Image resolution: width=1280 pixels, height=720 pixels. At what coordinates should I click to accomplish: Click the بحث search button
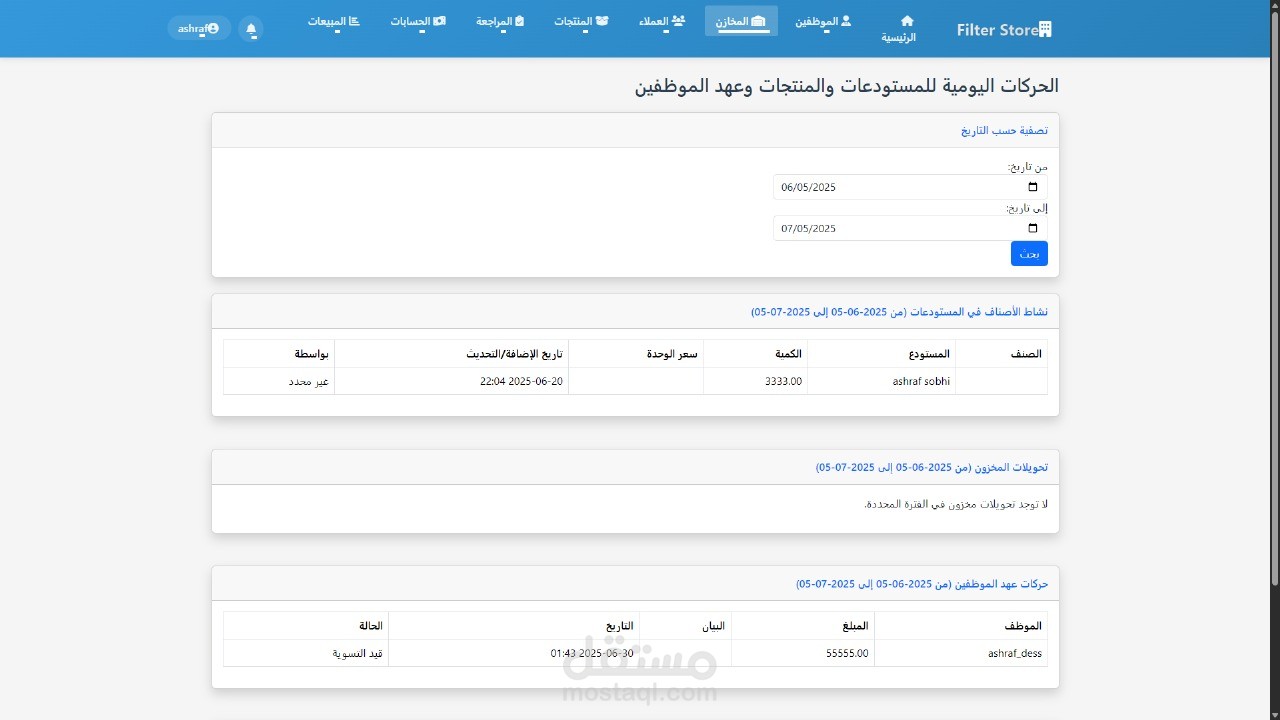pos(1029,254)
